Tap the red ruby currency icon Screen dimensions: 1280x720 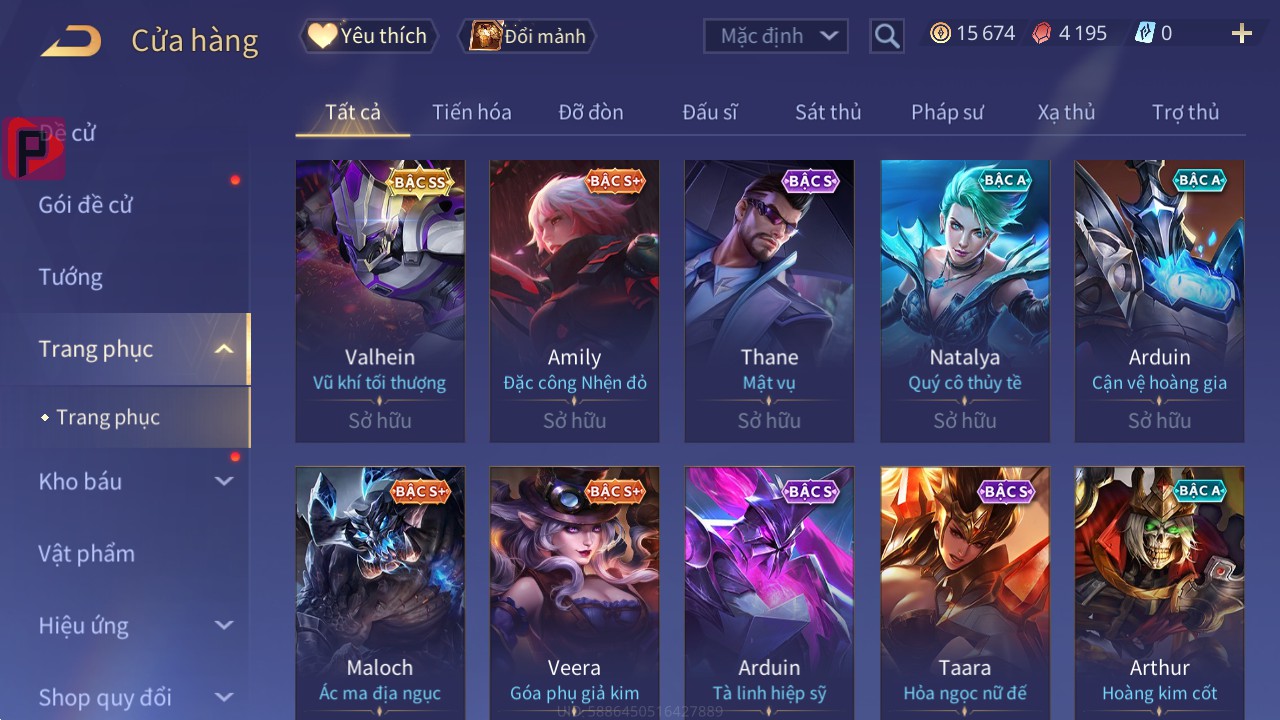1042,34
